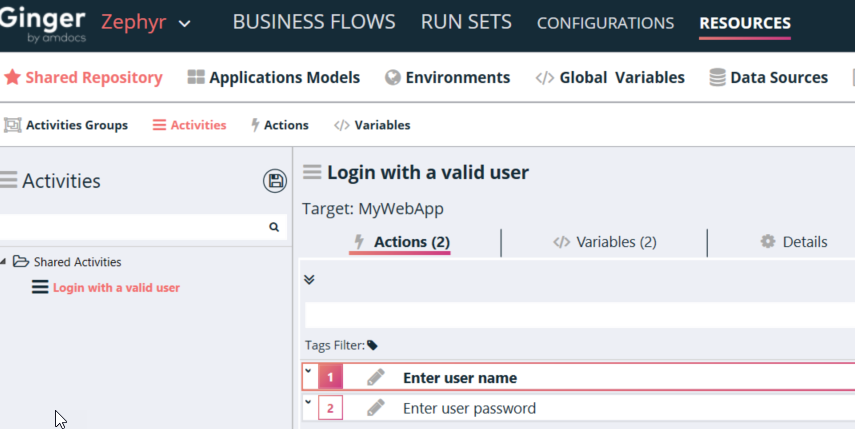Click the Tags Filter tag icon
The image size is (855, 429).
click(372, 345)
